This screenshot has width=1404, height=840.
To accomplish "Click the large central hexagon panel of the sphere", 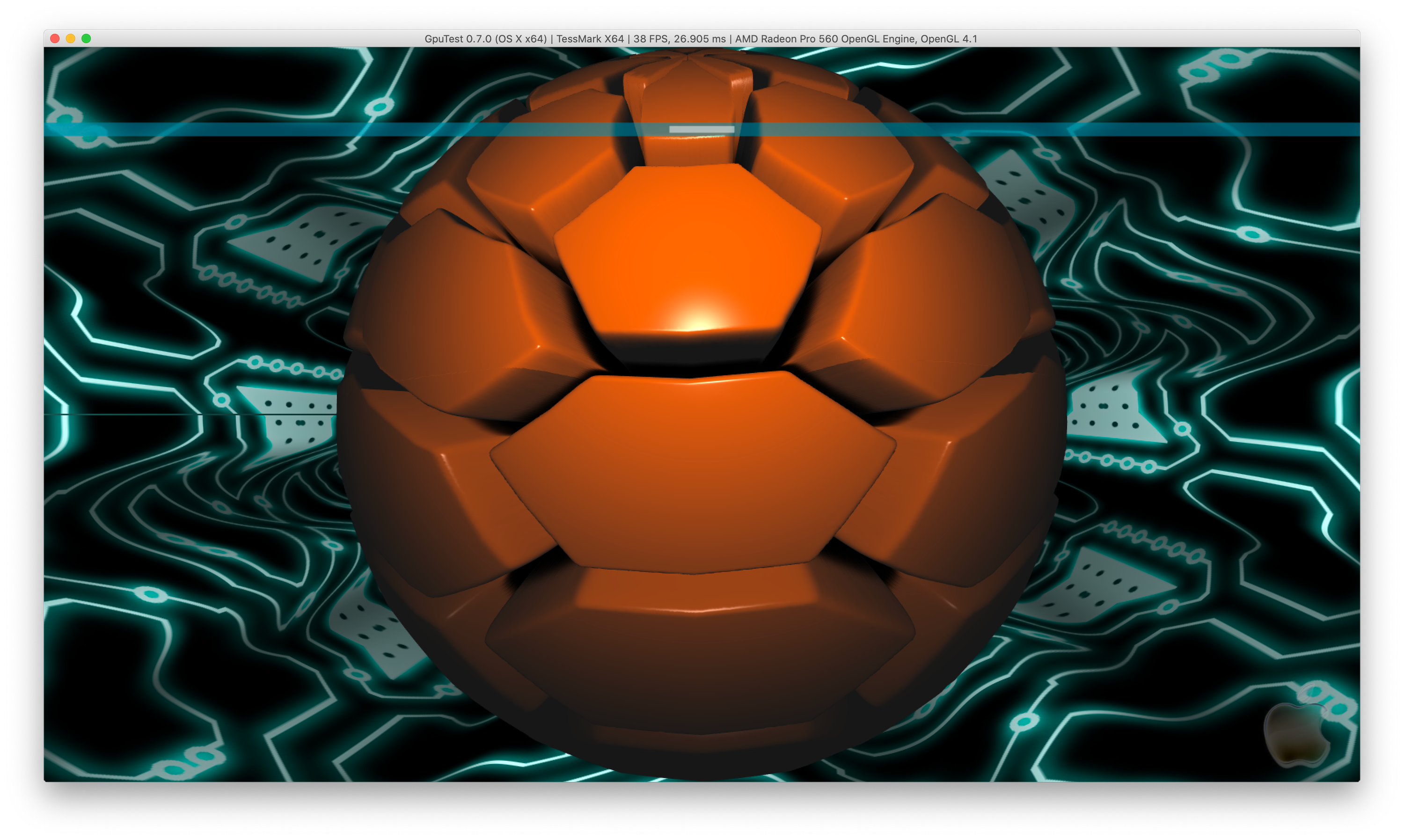I will [693, 473].
